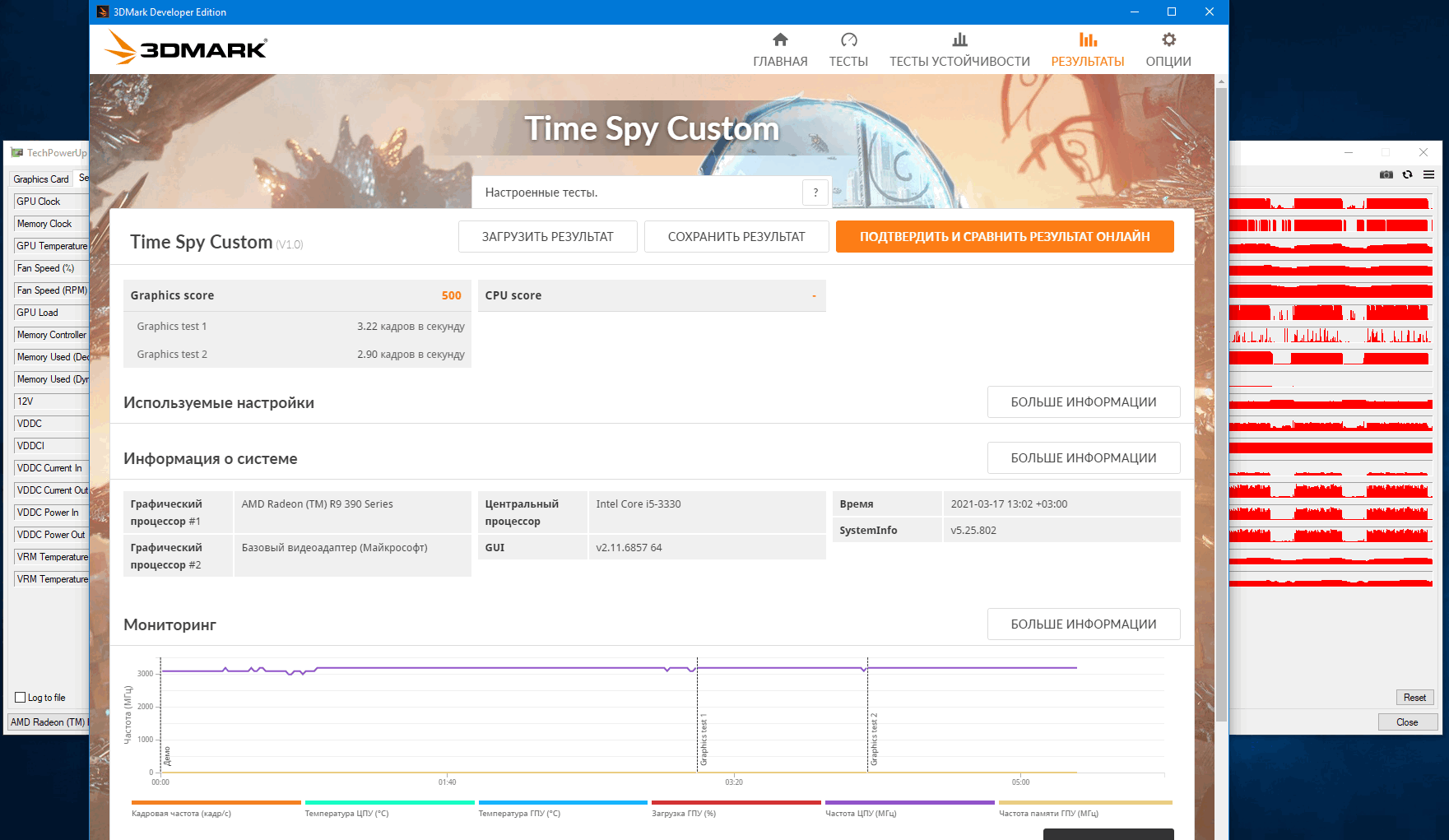Enable the Log to file checkbox in GPU-Z
The height and width of the screenshot is (840, 1449).
pos(21,698)
